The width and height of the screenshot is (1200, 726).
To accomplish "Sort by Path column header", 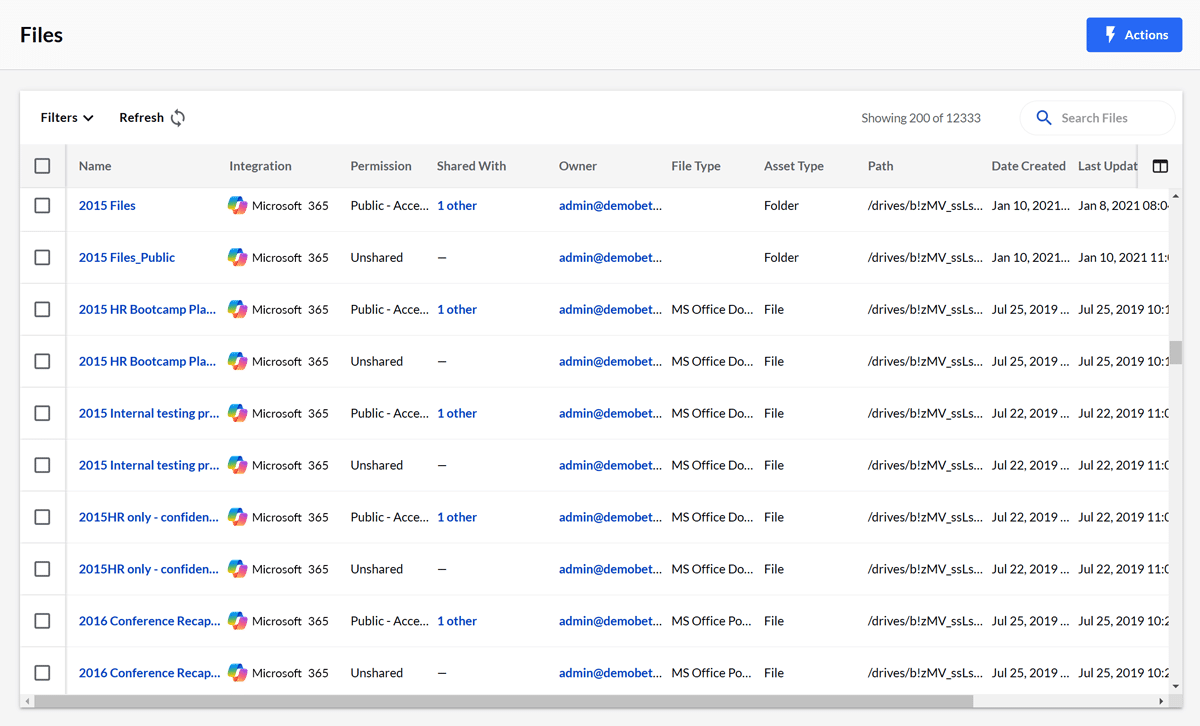I will (881, 166).
